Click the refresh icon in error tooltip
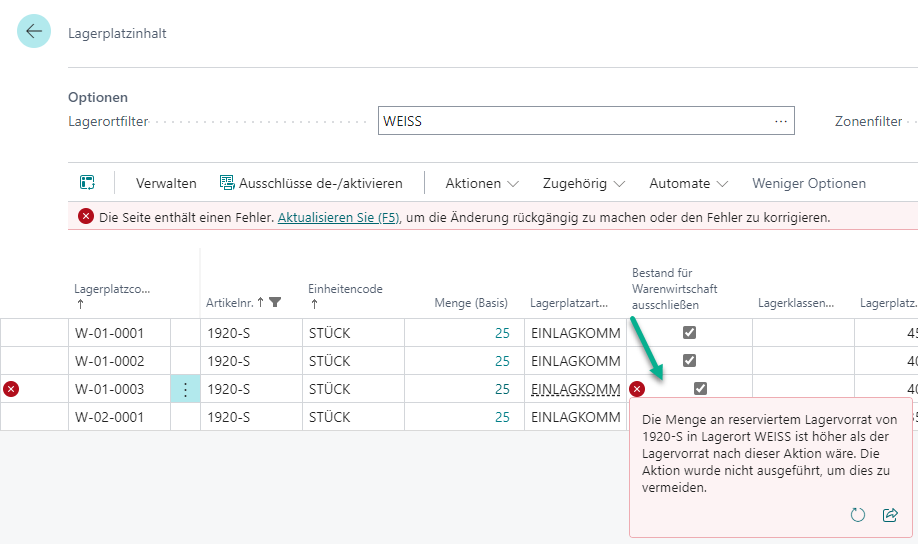The width and height of the screenshot is (918, 544). [857, 515]
